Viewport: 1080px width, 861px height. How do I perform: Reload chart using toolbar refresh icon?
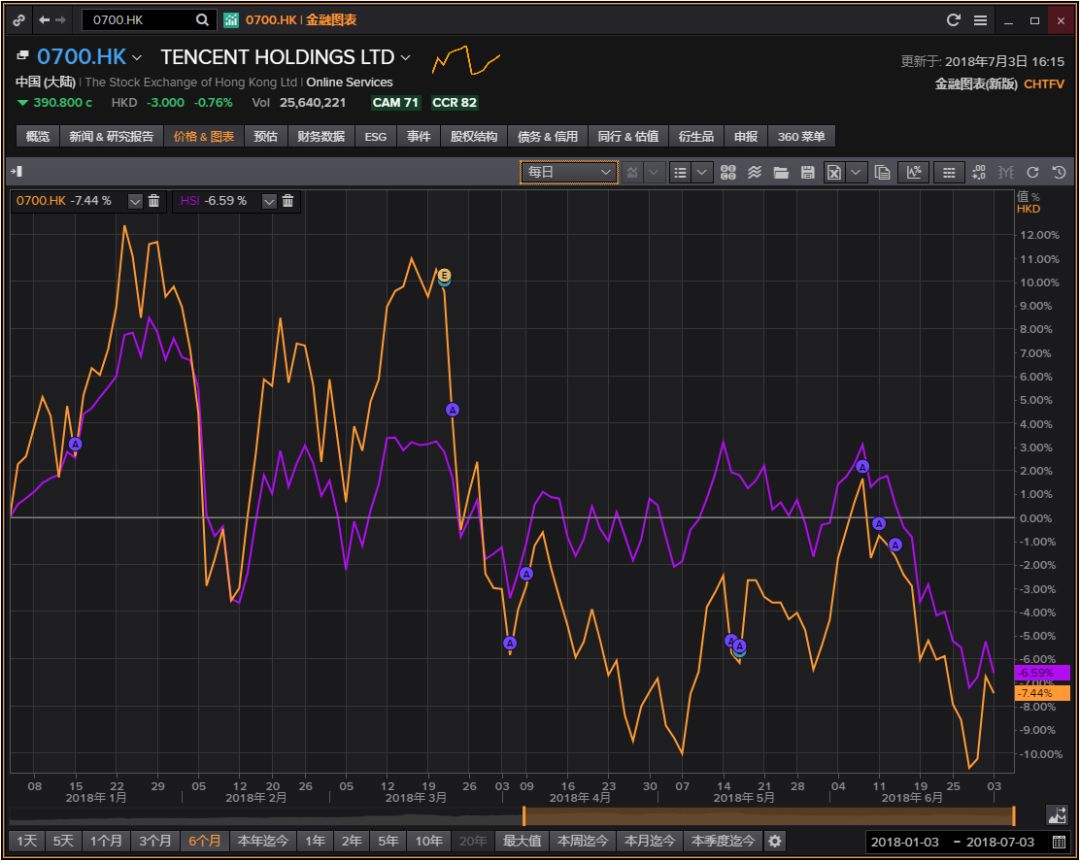pos(1032,172)
